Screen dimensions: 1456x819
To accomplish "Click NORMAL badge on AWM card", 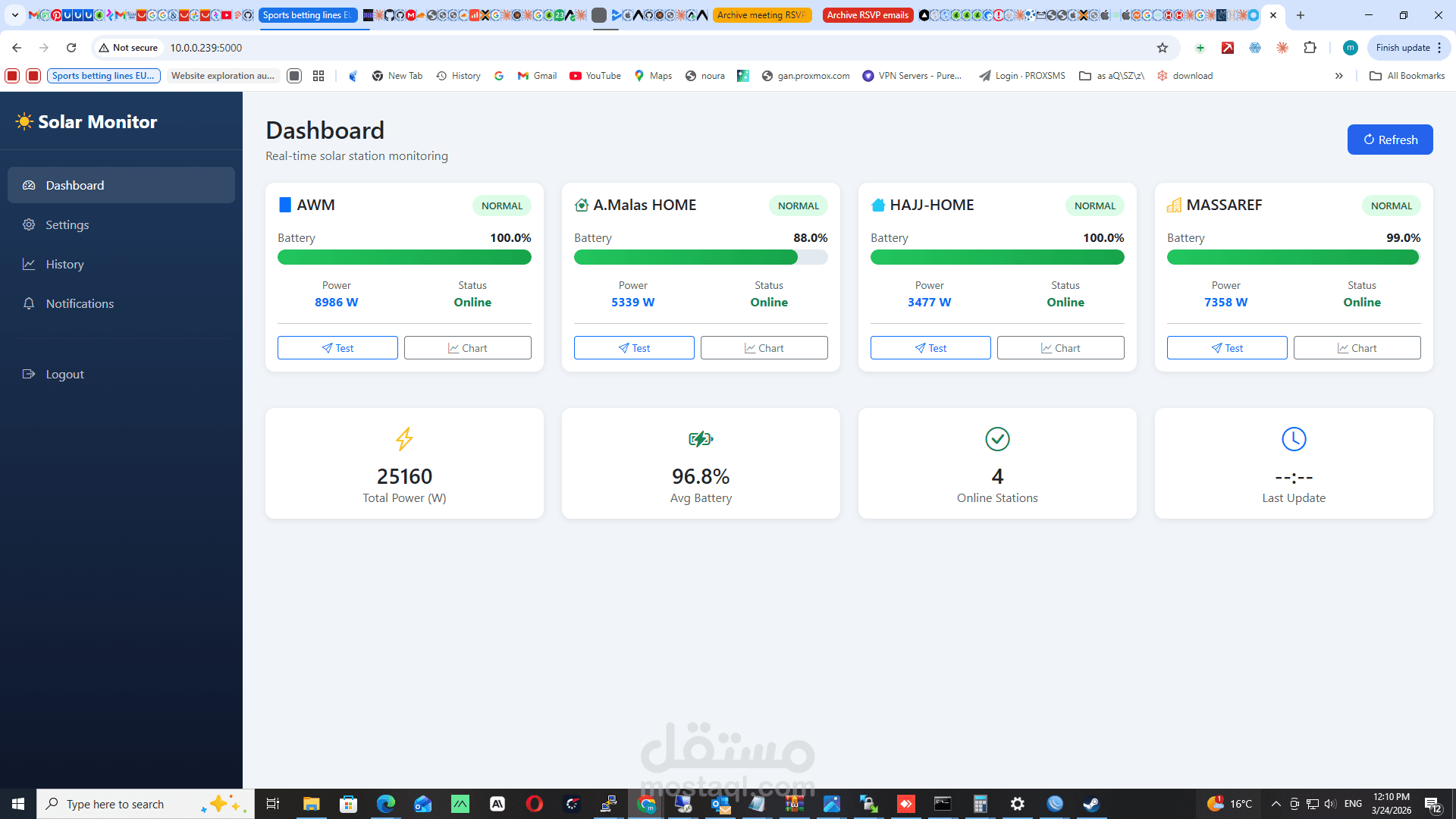I will coord(502,206).
